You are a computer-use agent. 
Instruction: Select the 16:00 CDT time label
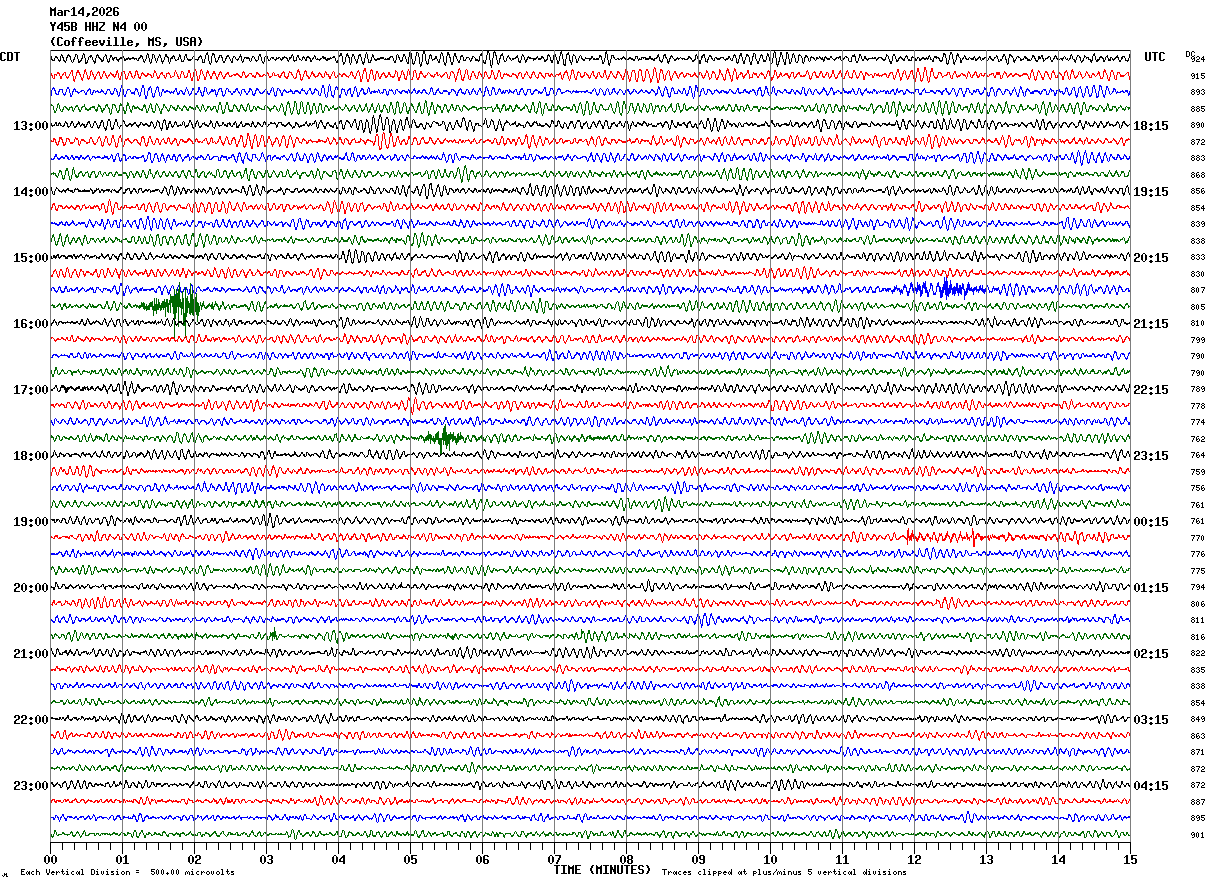coord(30,324)
